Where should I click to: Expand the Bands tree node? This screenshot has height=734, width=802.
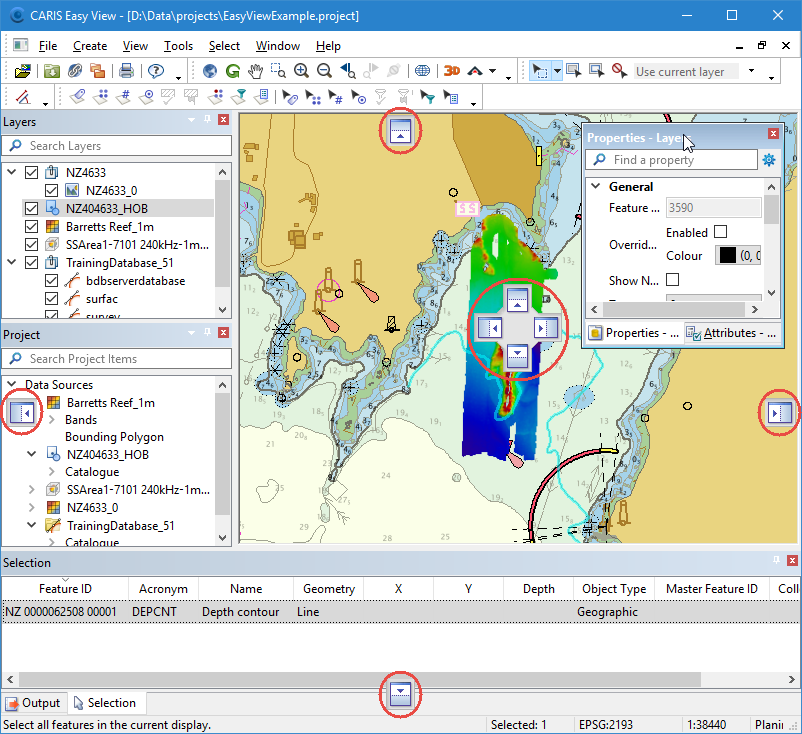pyautogui.click(x=52, y=420)
